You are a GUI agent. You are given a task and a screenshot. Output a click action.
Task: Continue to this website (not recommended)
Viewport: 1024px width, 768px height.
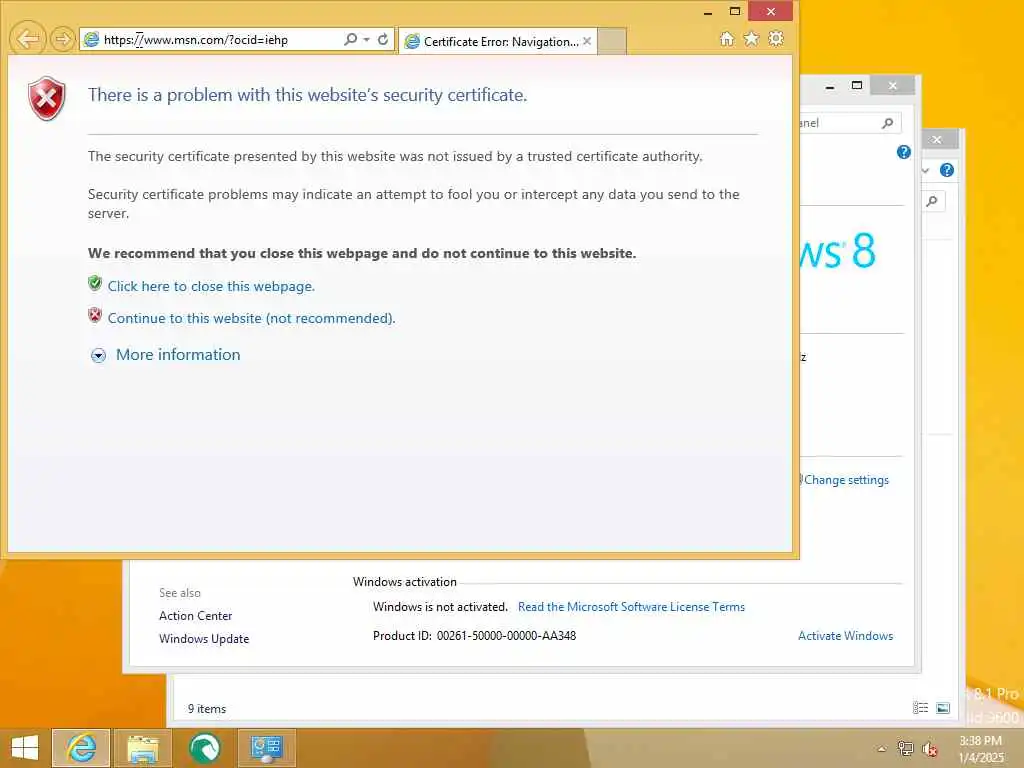251,318
